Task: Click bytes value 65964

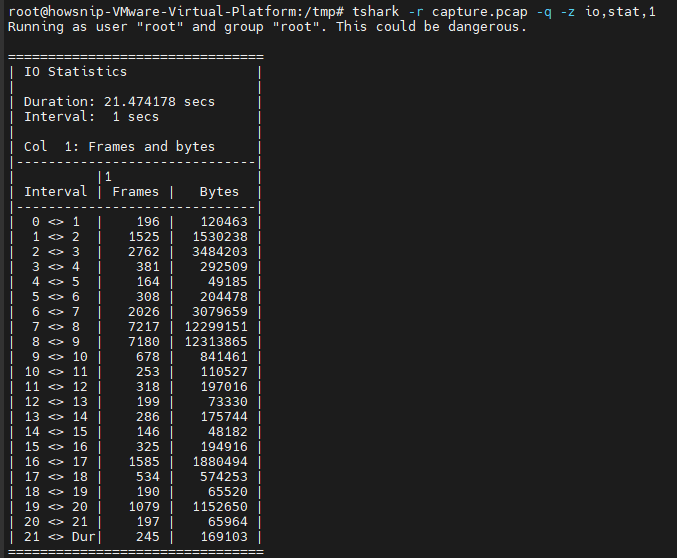Action: [x=228, y=522]
